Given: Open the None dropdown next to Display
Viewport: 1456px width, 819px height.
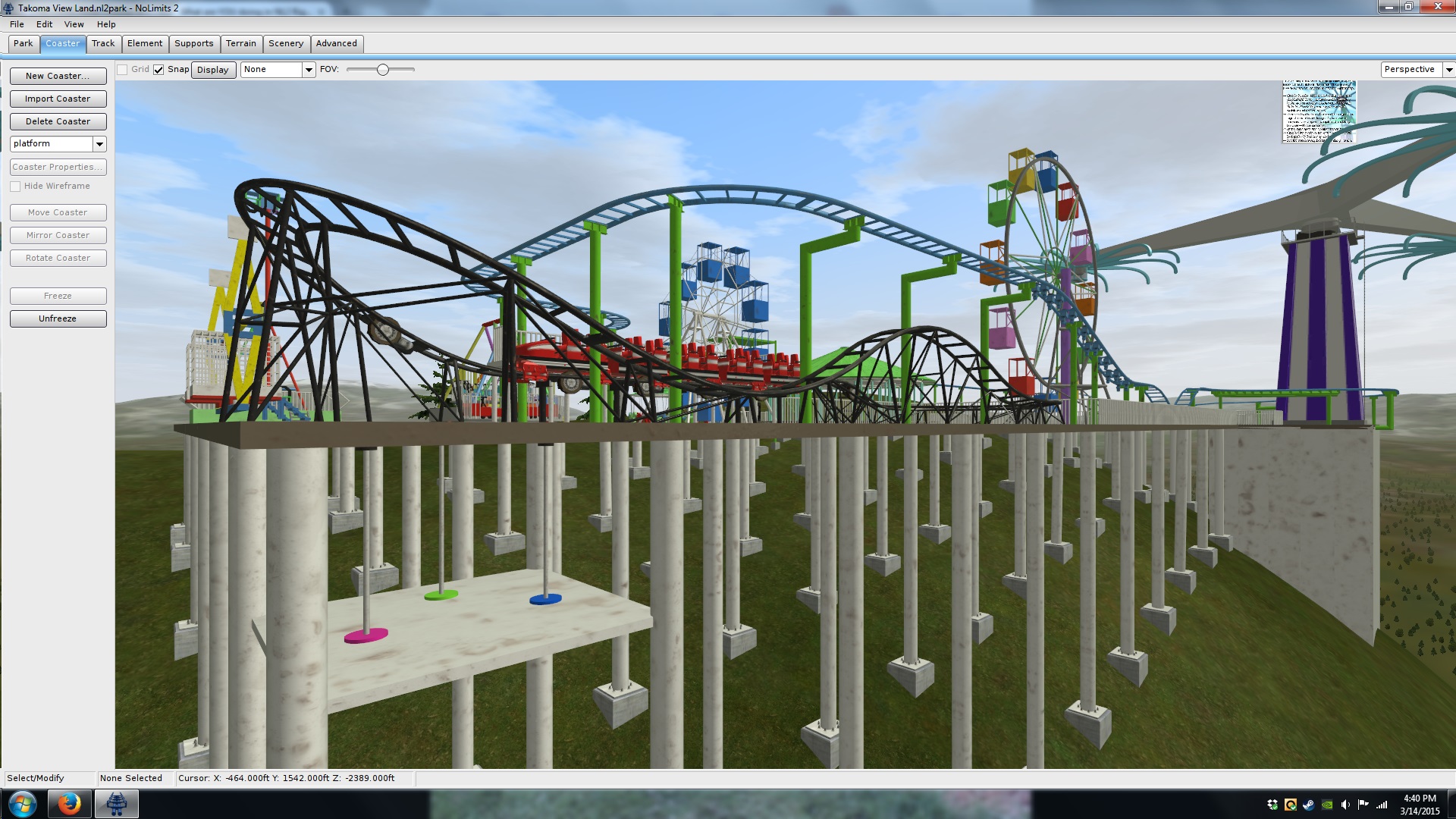Looking at the screenshot, I should point(309,70).
